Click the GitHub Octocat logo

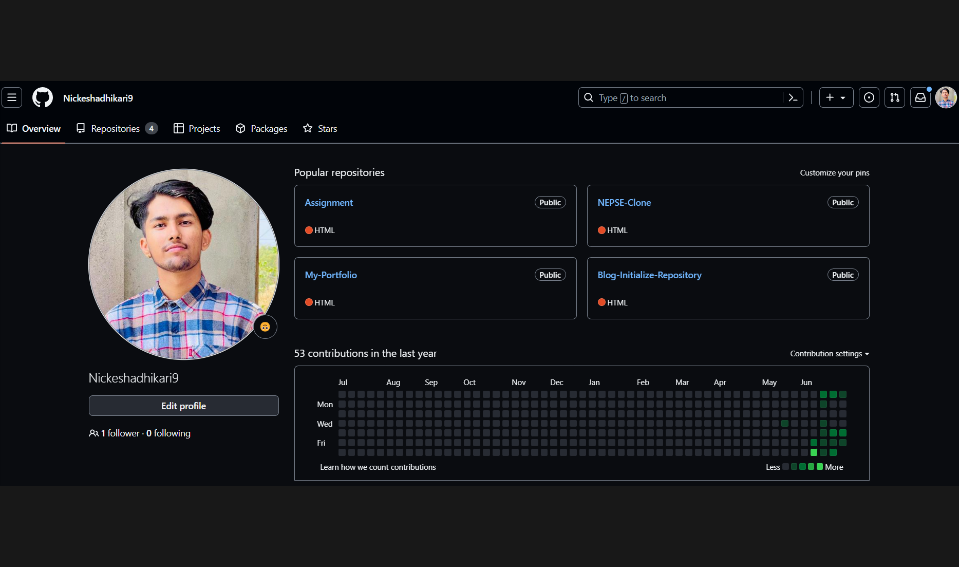click(x=42, y=98)
